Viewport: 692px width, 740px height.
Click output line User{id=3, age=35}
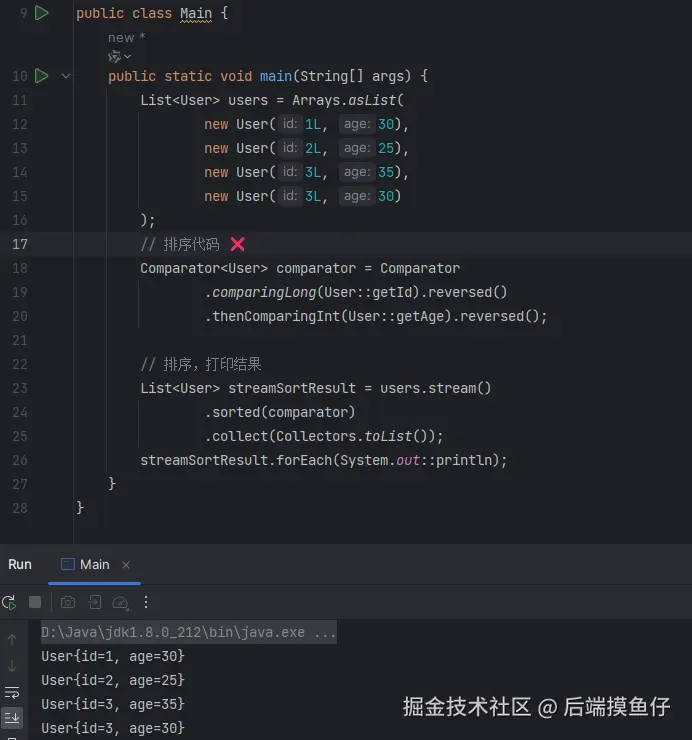pyautogui.click(x=113, y=704)
